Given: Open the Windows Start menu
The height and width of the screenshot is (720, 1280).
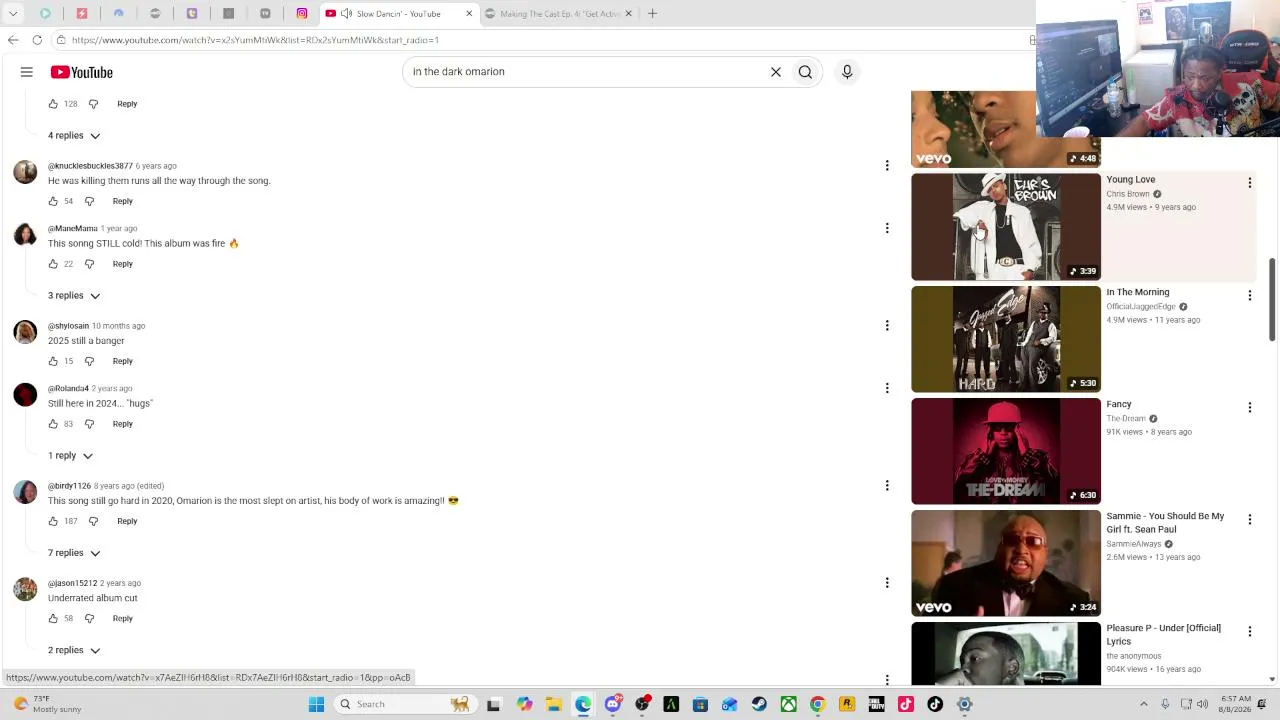Looking at the screenshot, I should point(316,704).
